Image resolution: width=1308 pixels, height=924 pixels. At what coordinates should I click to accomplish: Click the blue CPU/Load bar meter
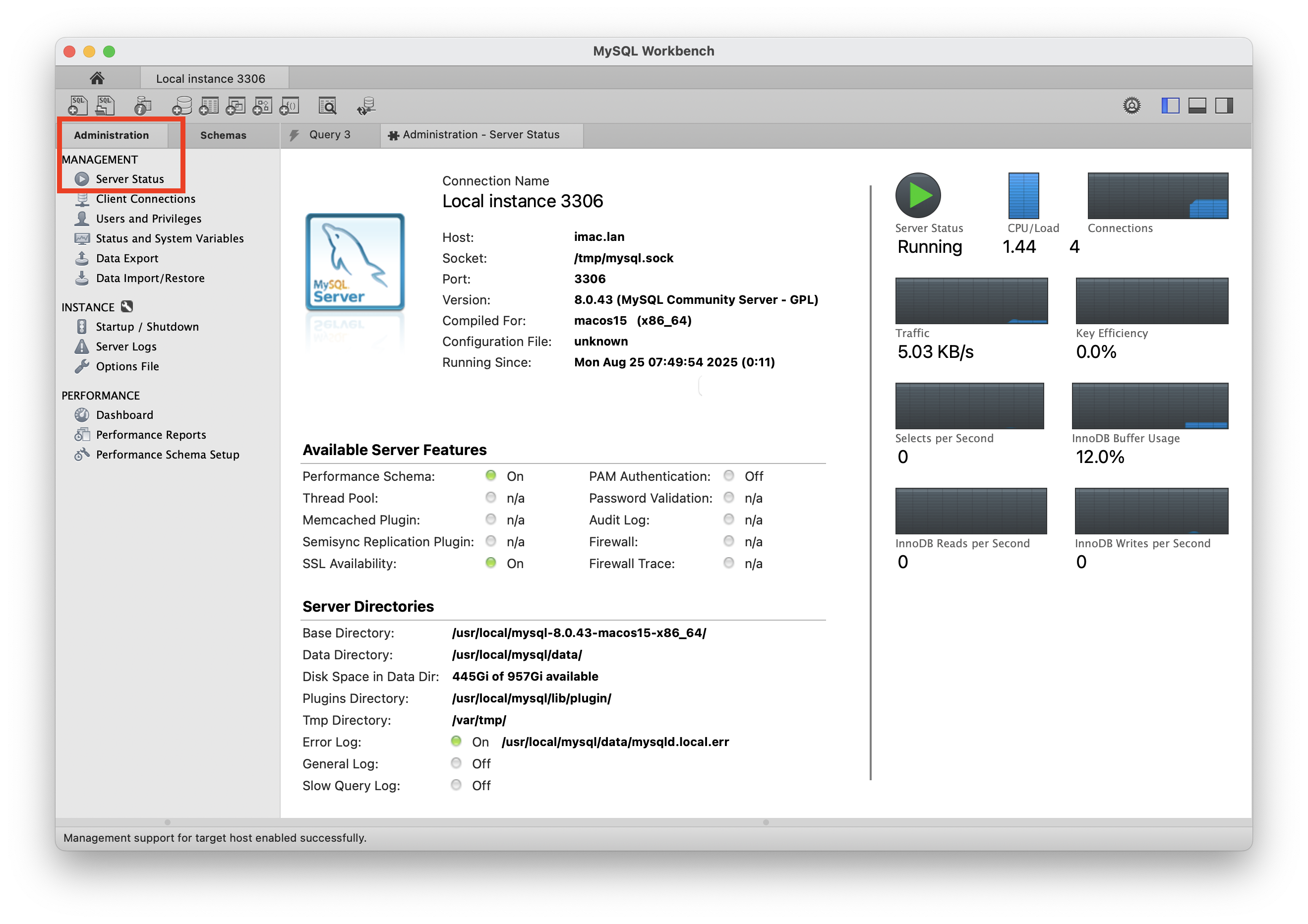pyautogui.click(x=1024, y=195)
